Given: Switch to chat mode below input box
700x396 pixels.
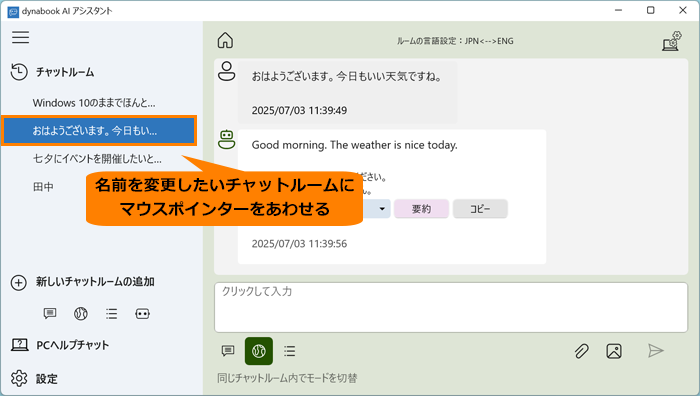Looking at the screenshot, I should 228,351.
